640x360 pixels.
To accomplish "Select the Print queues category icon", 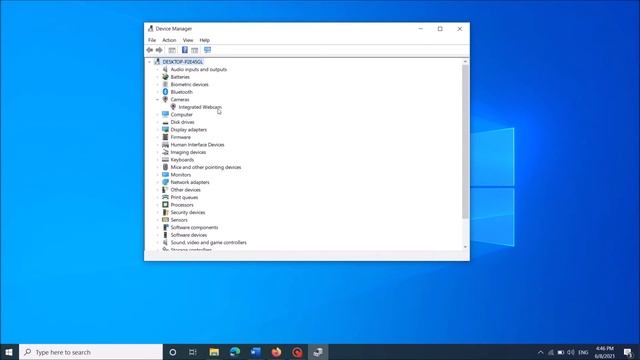I will 165,197.
